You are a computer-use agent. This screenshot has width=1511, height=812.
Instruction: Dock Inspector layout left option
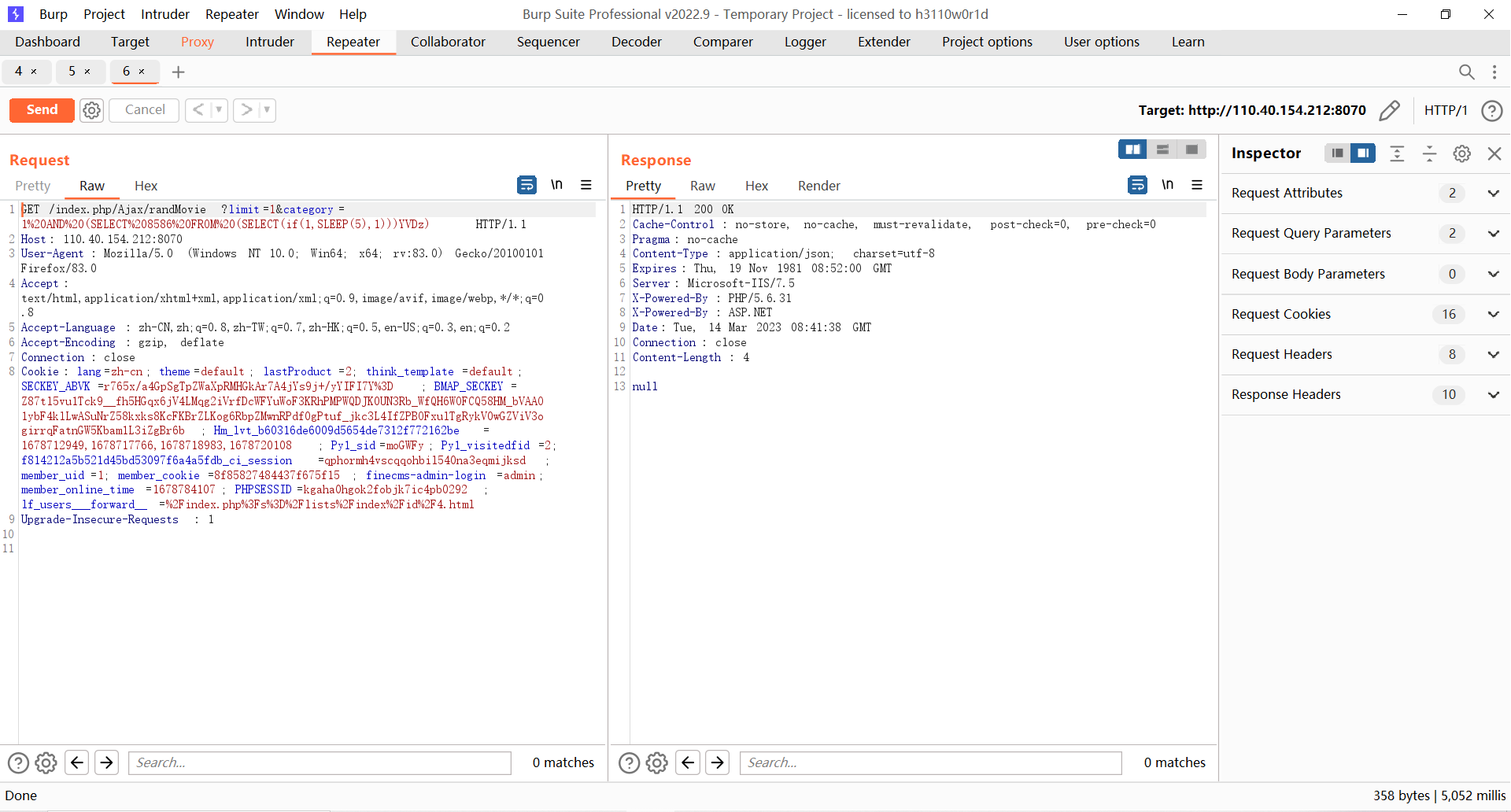tap(1337, 153)
